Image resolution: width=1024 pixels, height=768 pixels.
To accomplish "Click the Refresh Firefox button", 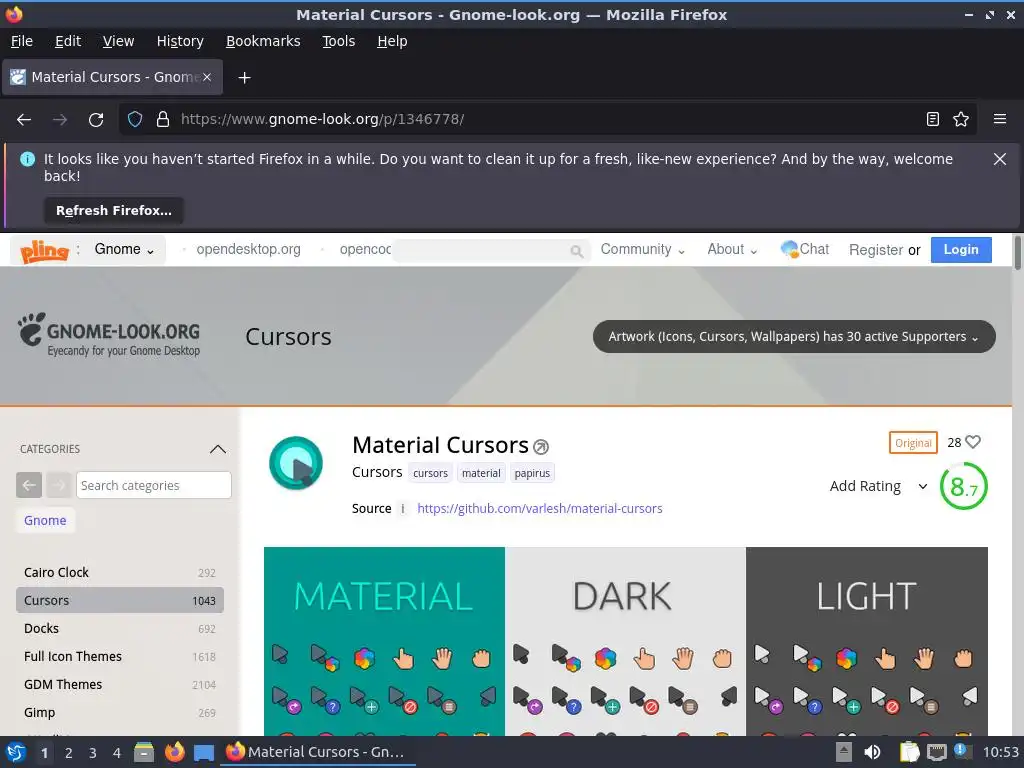I will [x=114, y=211].
